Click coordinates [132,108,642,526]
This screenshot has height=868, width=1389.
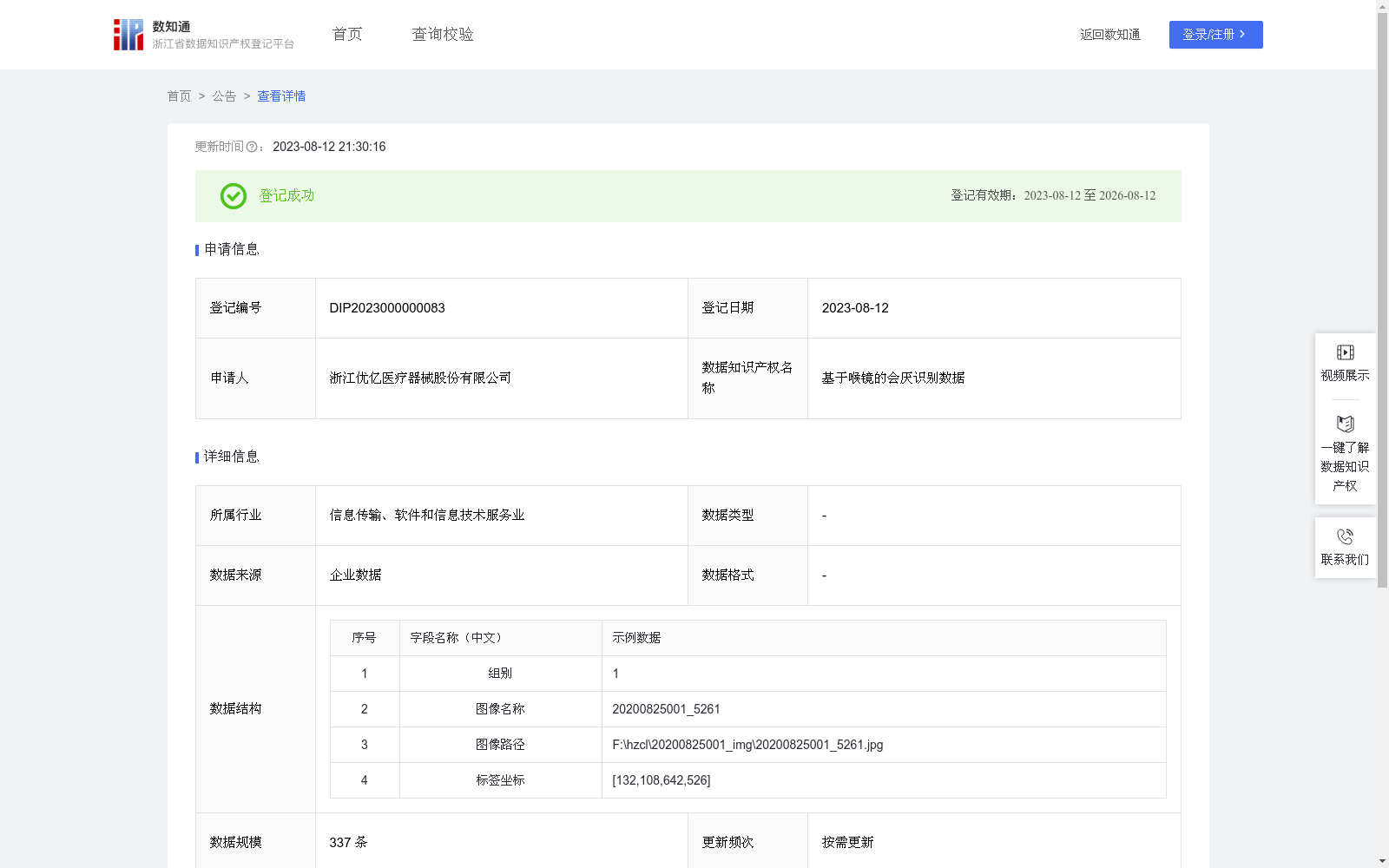pos(662,780)
